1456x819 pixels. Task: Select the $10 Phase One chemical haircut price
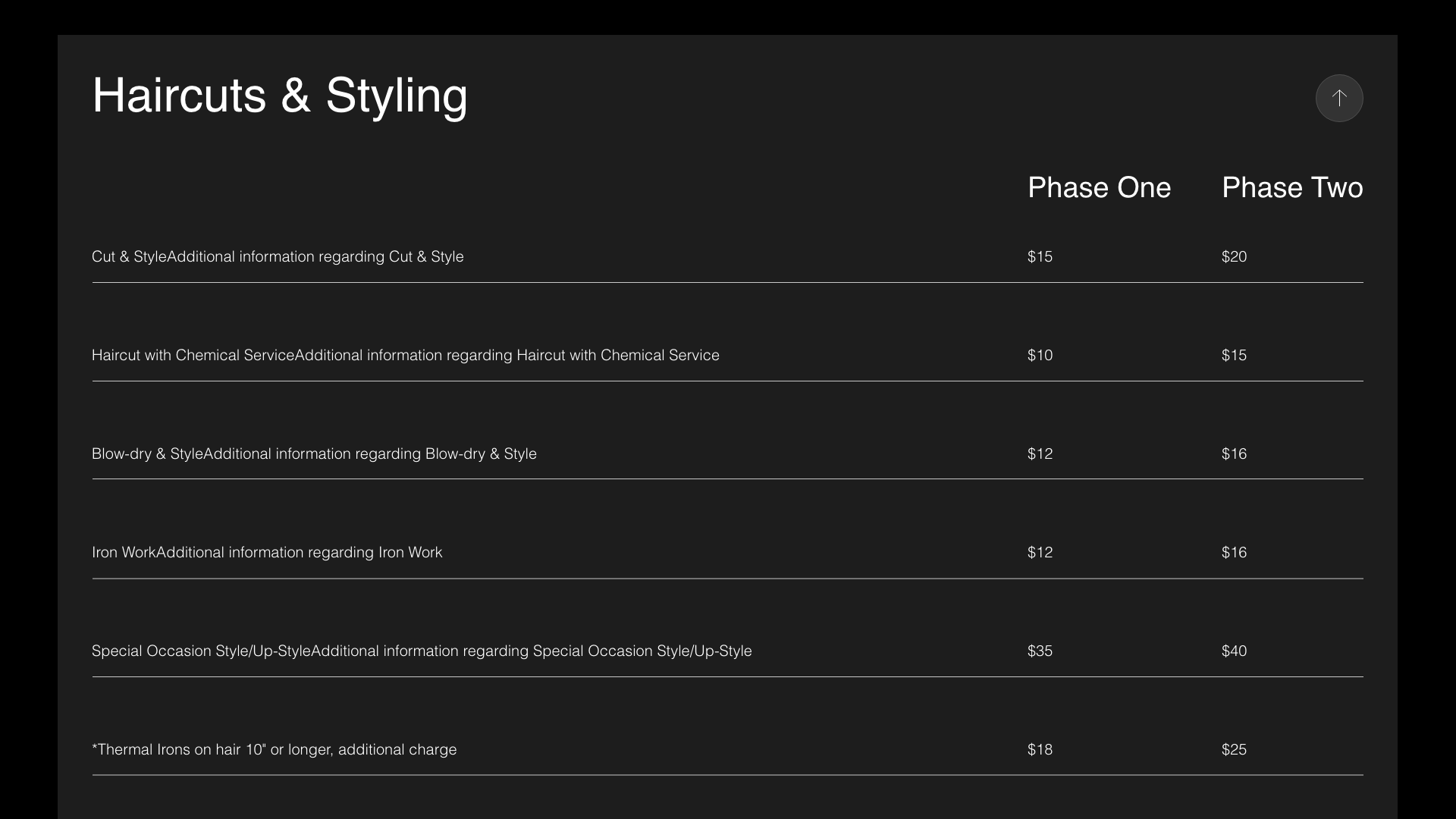(1040, 355)
